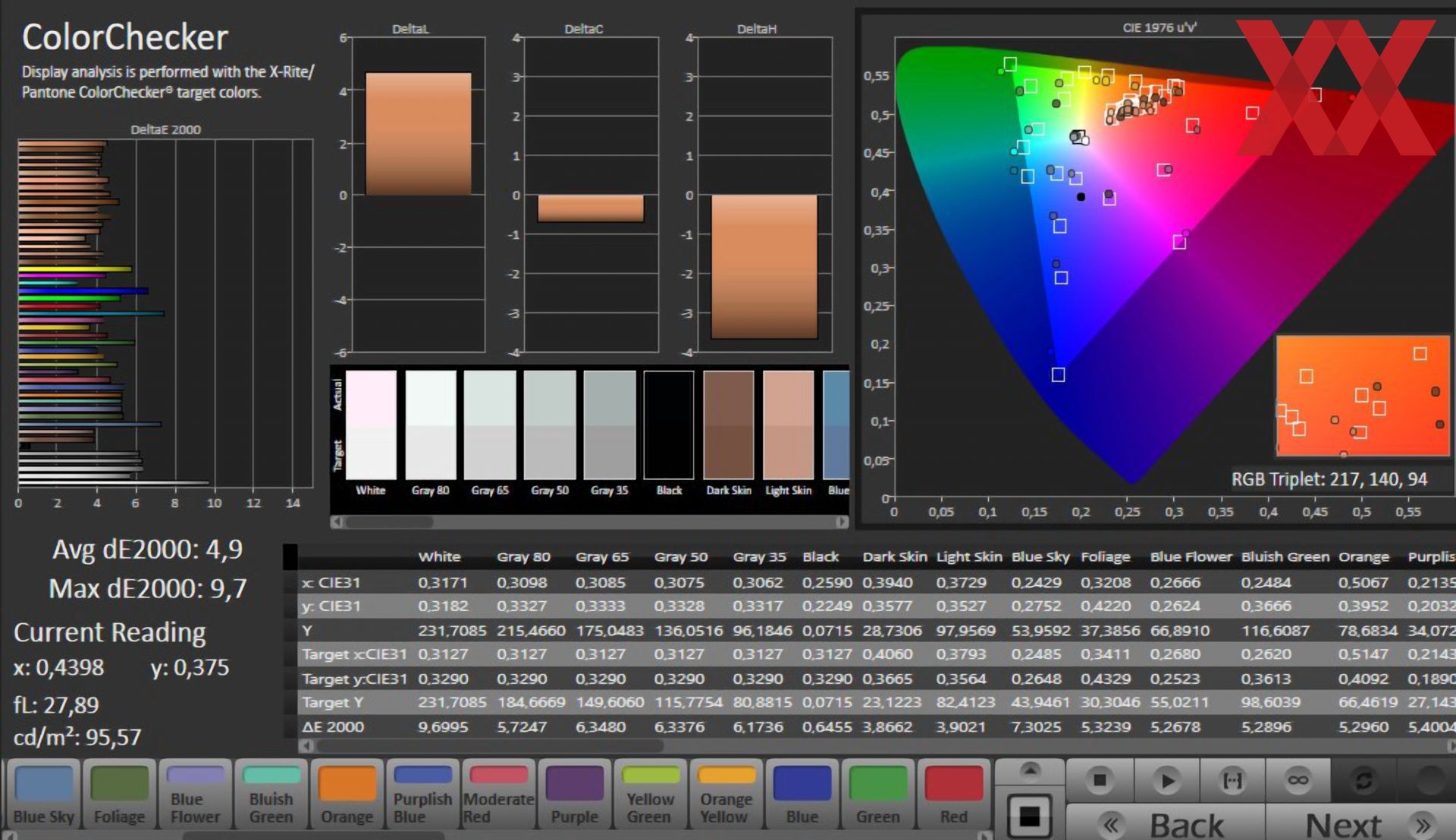
Task: Select the Purple color patch
Action: tap(574, 795)
